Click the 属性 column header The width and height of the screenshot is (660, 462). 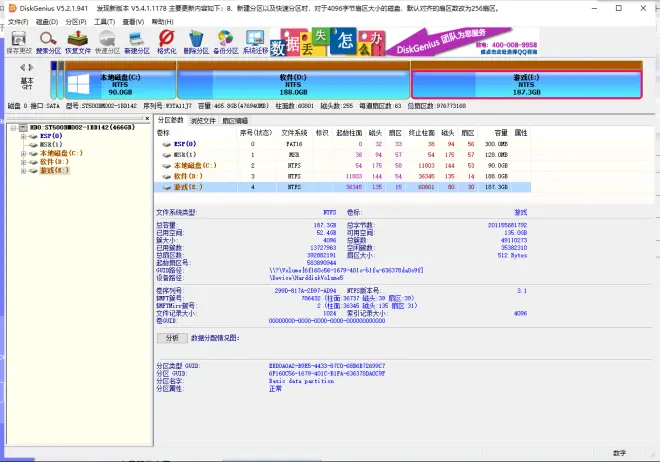click(x=521, y=133)
